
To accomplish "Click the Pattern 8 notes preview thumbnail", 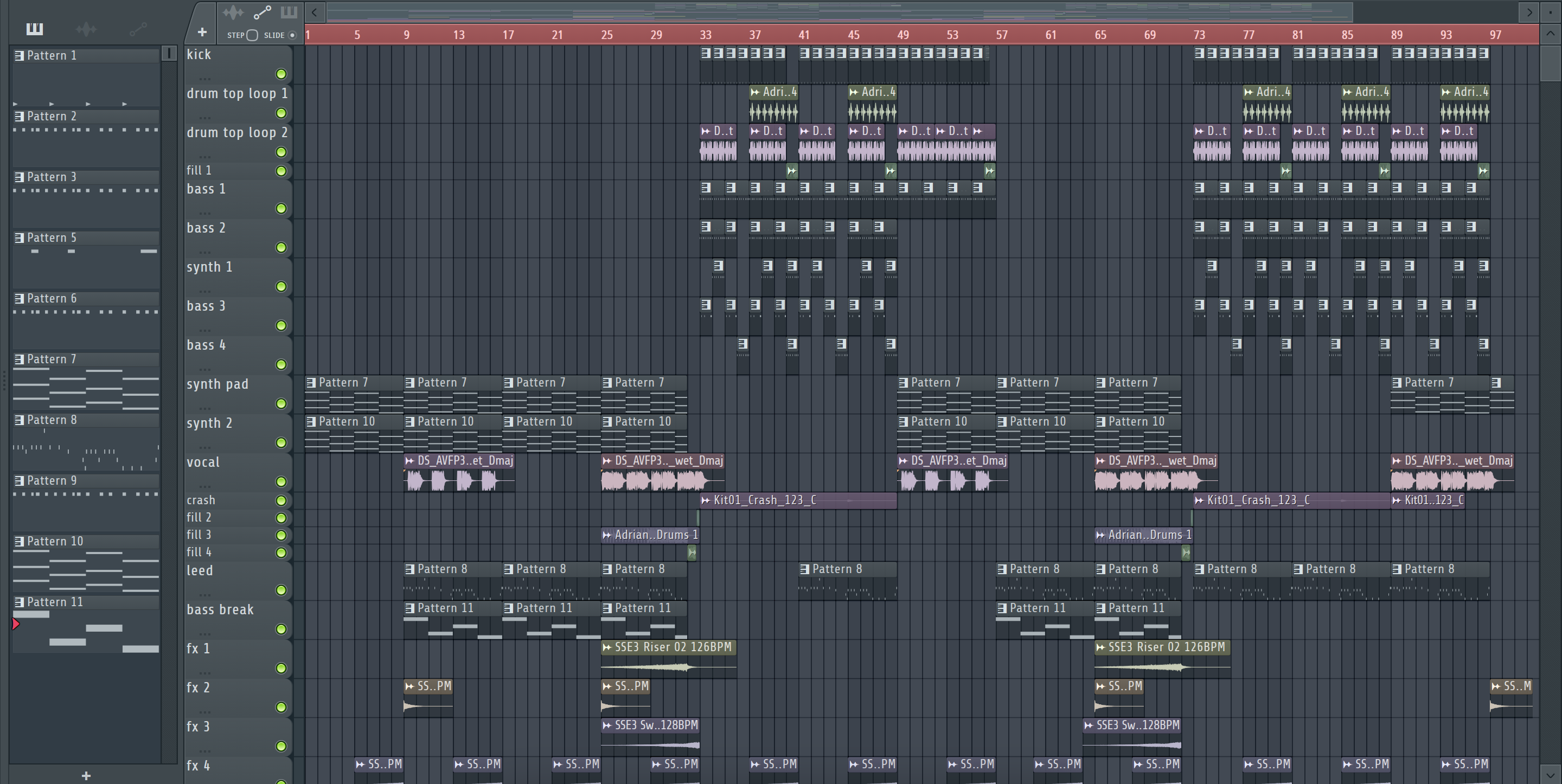I will click(86, 450).
